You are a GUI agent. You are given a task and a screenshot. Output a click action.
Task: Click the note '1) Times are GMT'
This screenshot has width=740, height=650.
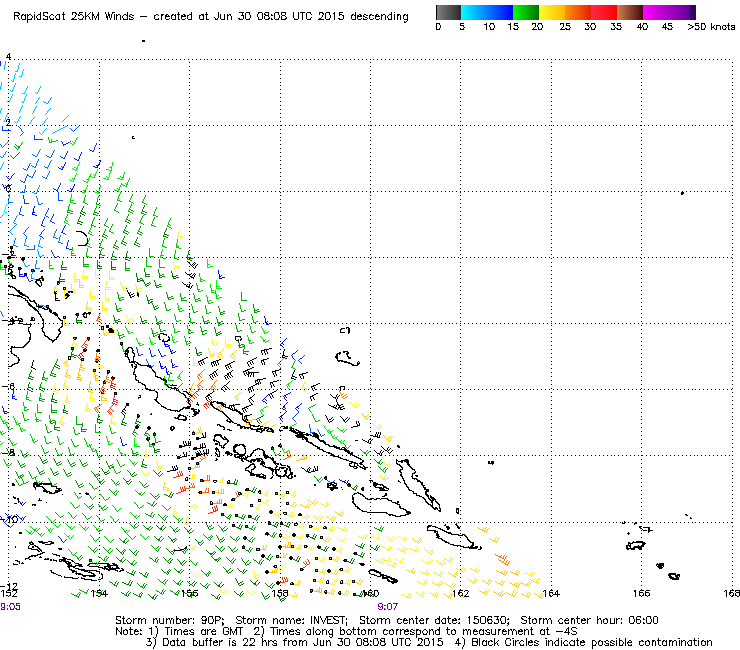pyautogui.click(x=196, y=632)
